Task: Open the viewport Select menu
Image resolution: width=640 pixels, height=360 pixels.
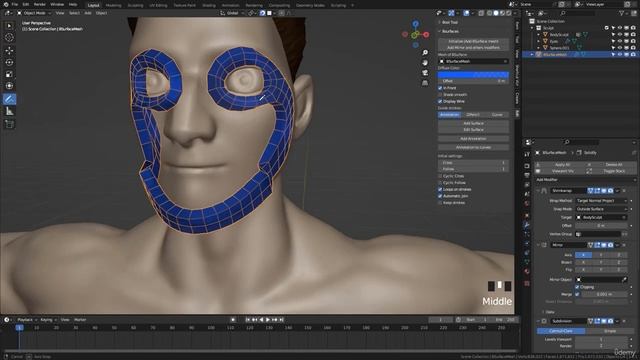Action: [74, 13]
